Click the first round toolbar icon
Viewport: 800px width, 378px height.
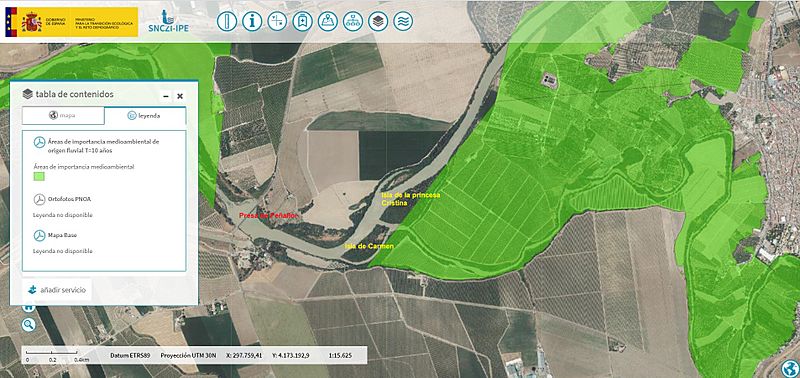227,21
